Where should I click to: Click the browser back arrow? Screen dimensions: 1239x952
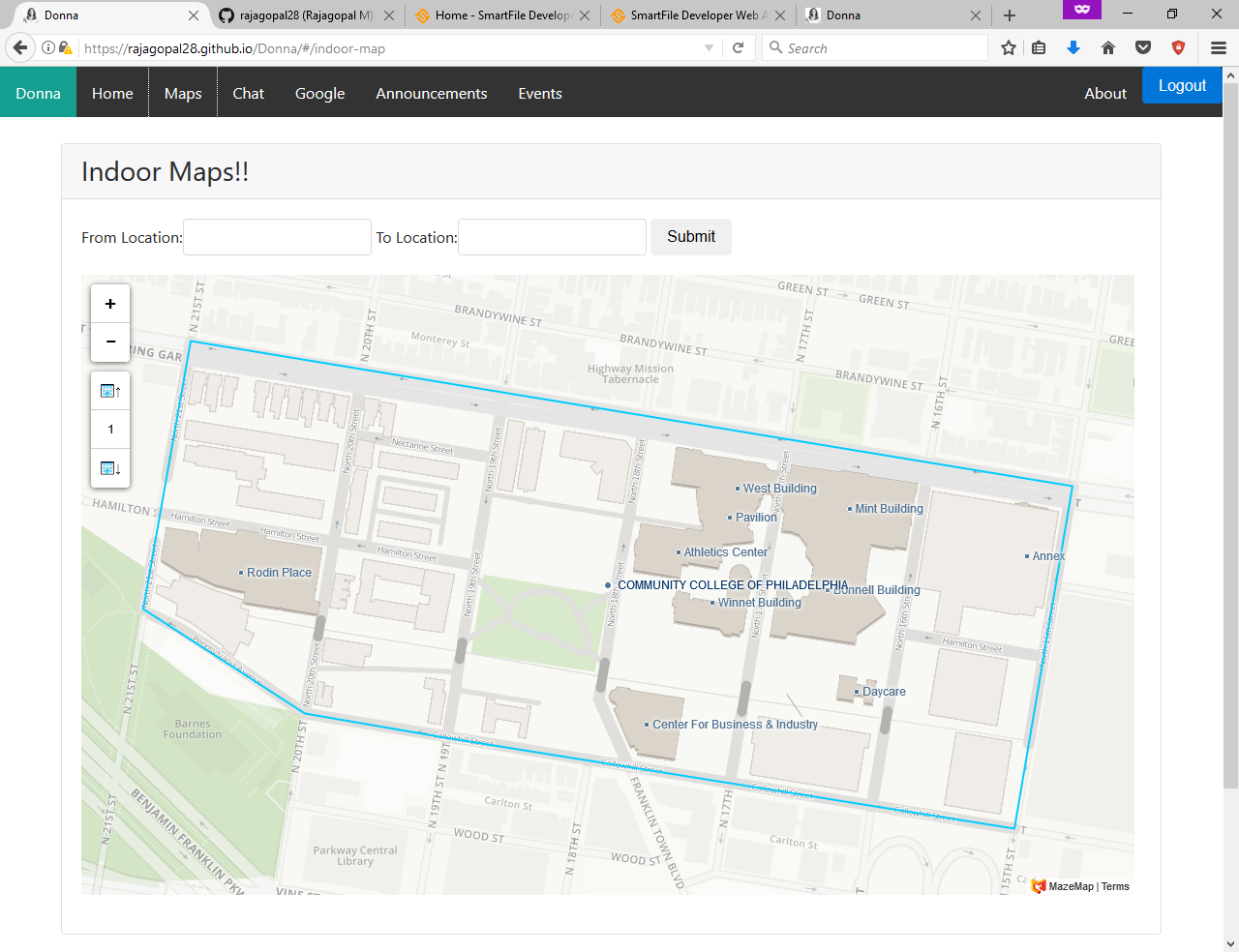point(20,47)
